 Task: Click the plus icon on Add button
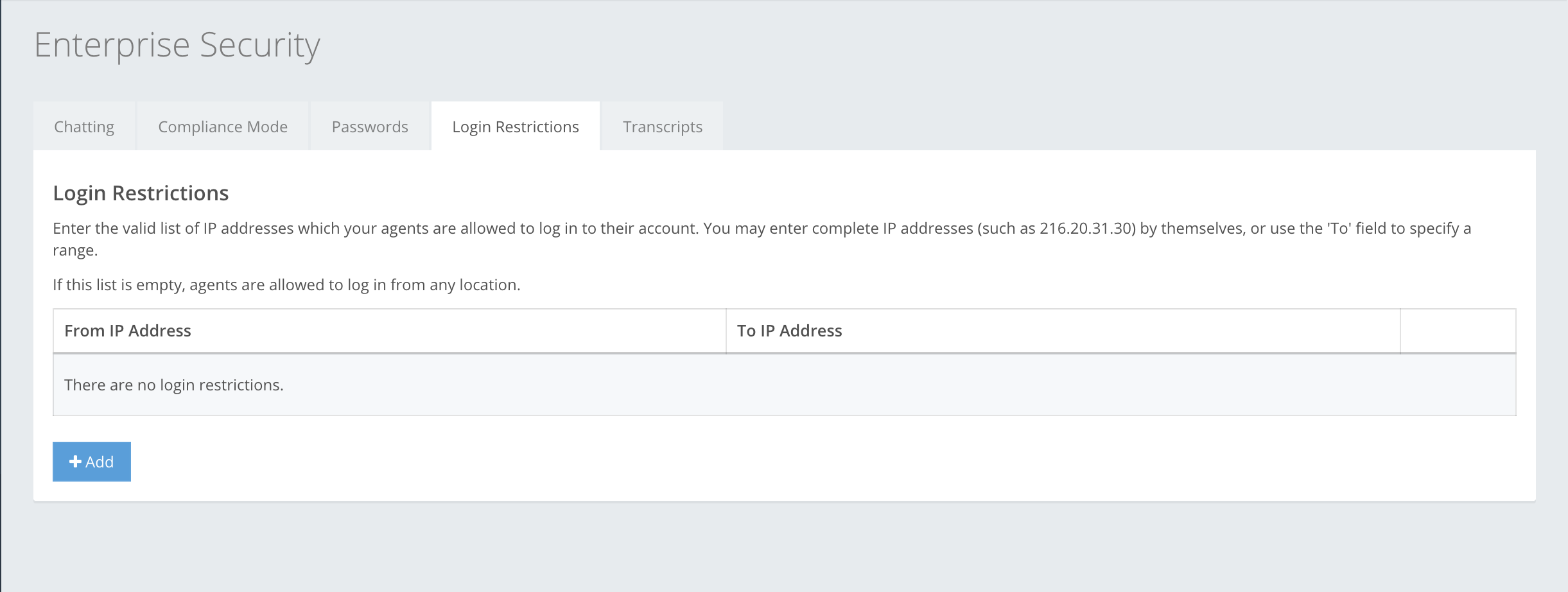[x=75, y=462]
